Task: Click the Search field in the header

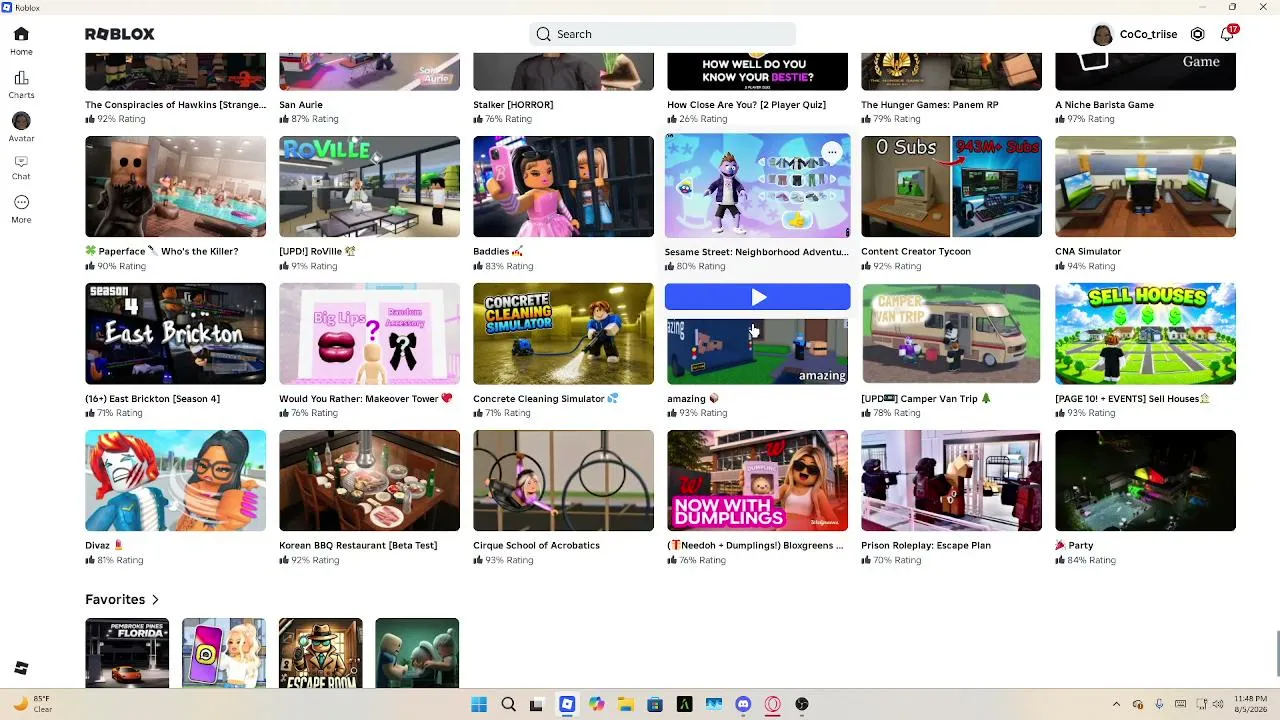Action: [x=662, y=34]
